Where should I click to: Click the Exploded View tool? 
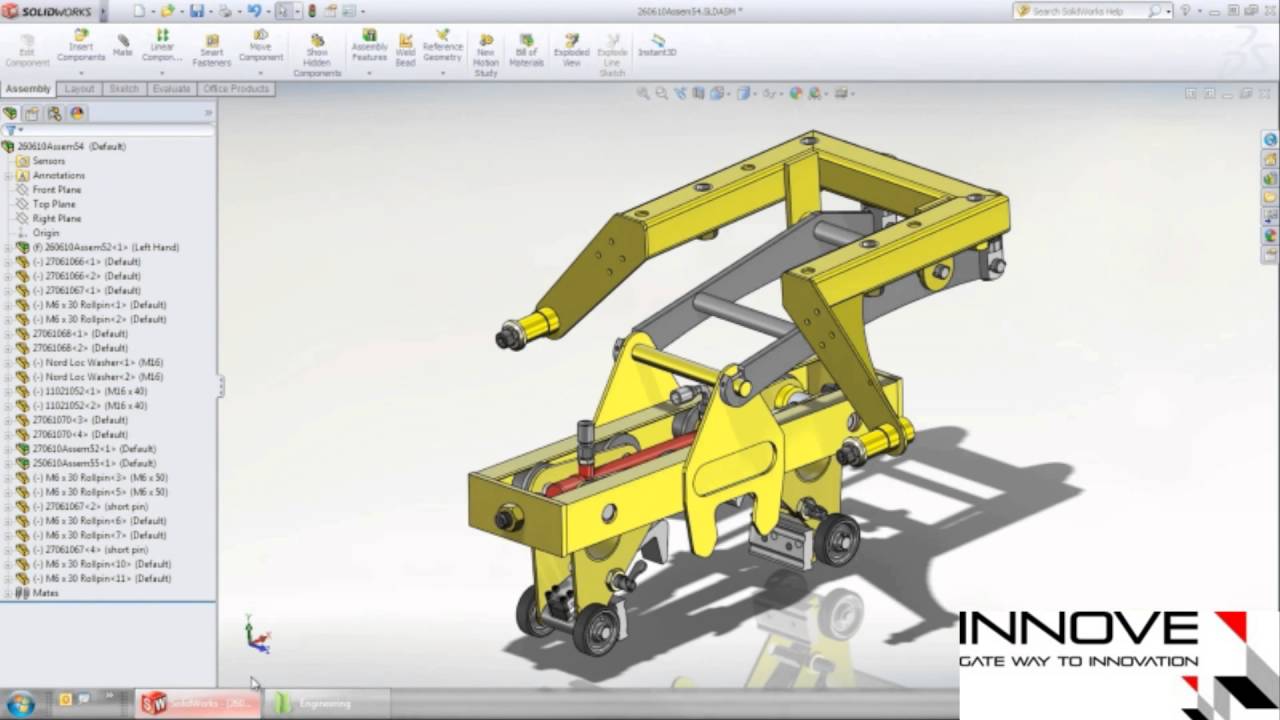(x=571, y=51)
